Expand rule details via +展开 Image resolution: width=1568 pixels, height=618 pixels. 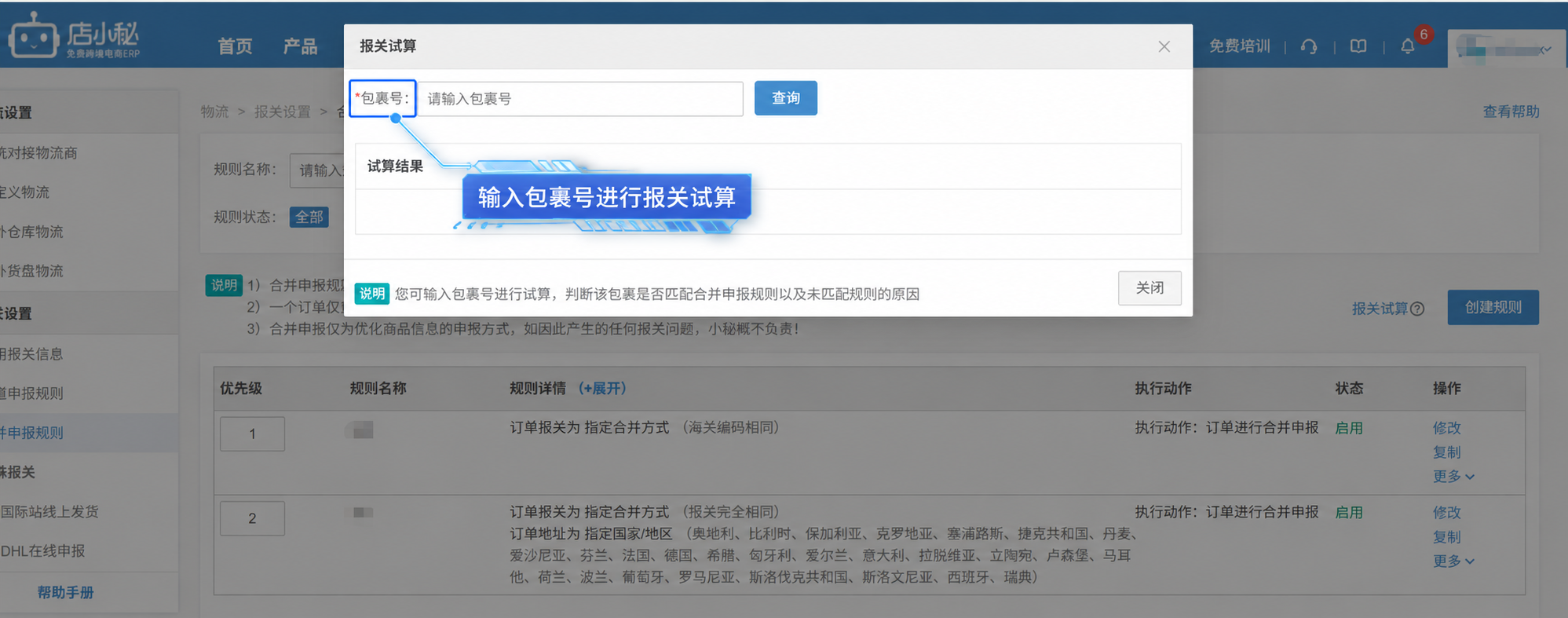601,388
